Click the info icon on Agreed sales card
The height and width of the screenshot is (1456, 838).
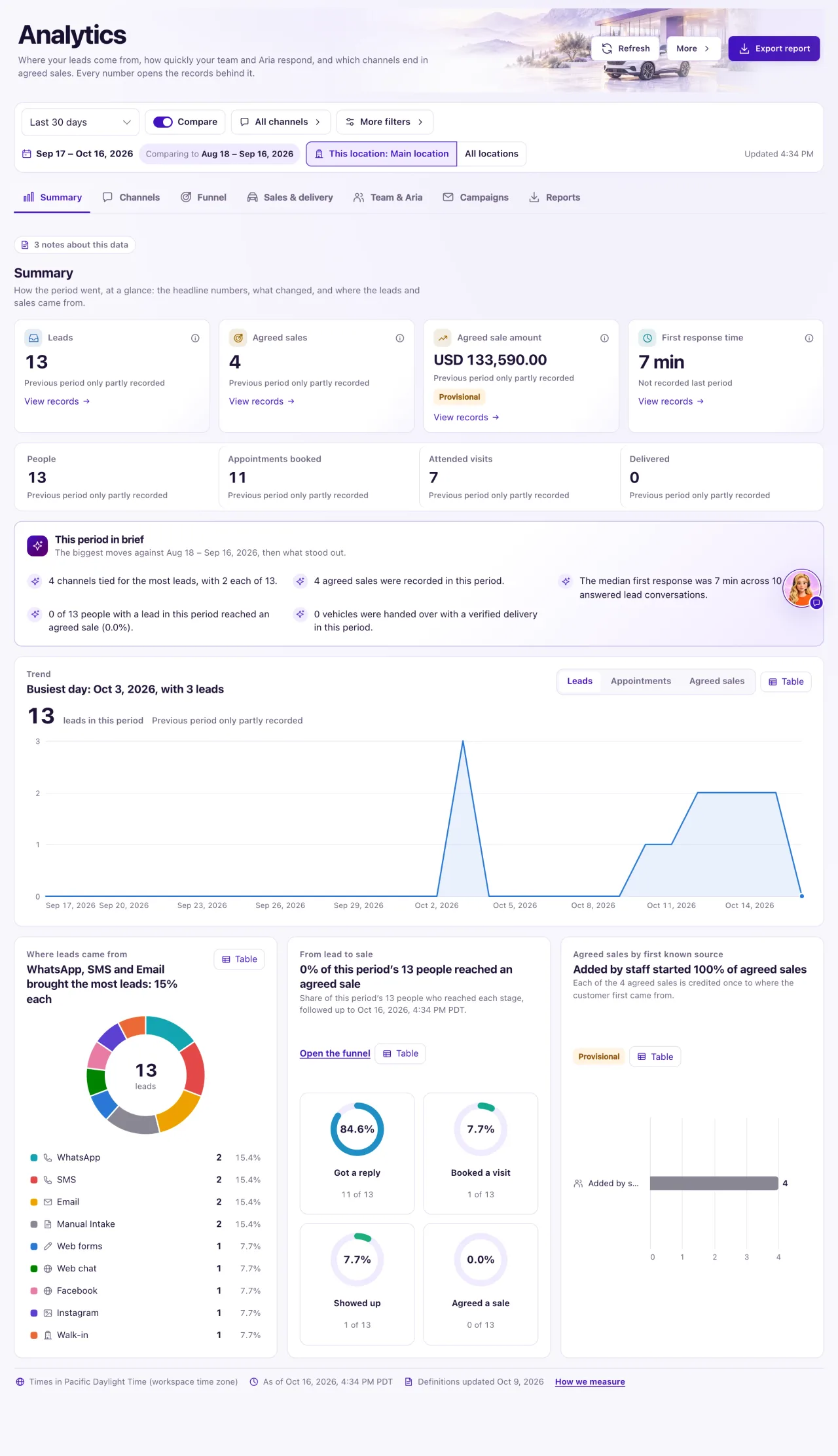(399, 338)
